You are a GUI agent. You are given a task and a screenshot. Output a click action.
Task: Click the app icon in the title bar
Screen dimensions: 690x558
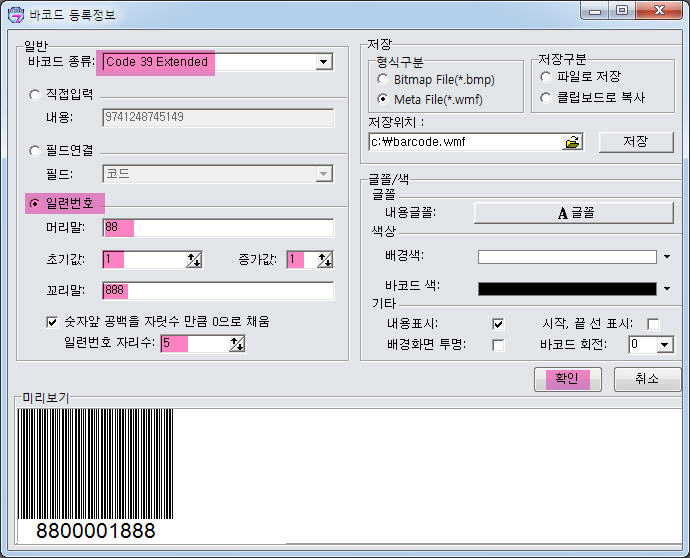point(16,14)
